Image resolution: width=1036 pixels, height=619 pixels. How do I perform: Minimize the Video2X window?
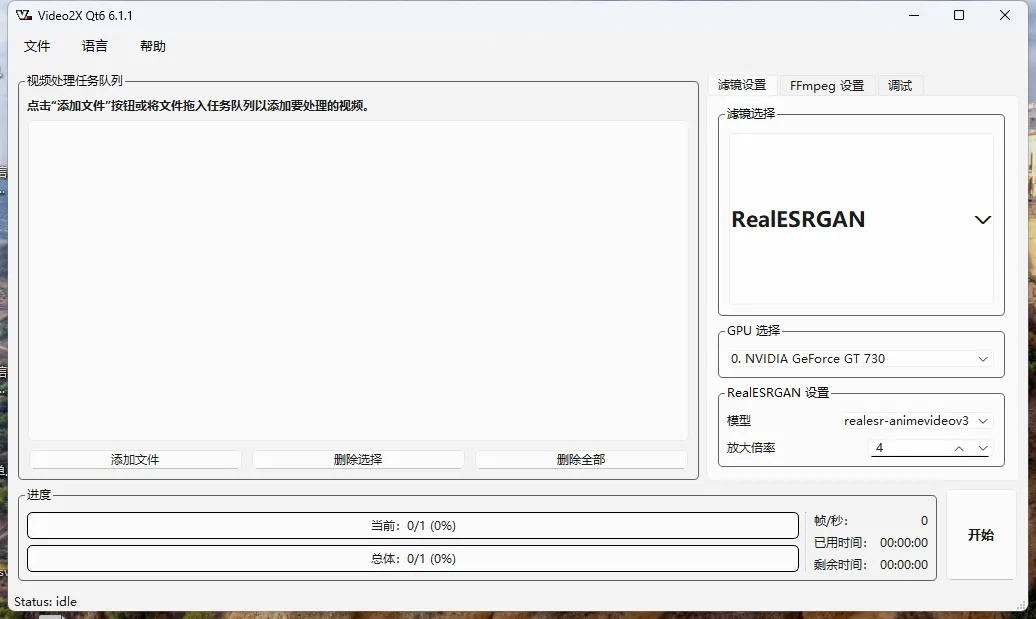pos(914,15)
